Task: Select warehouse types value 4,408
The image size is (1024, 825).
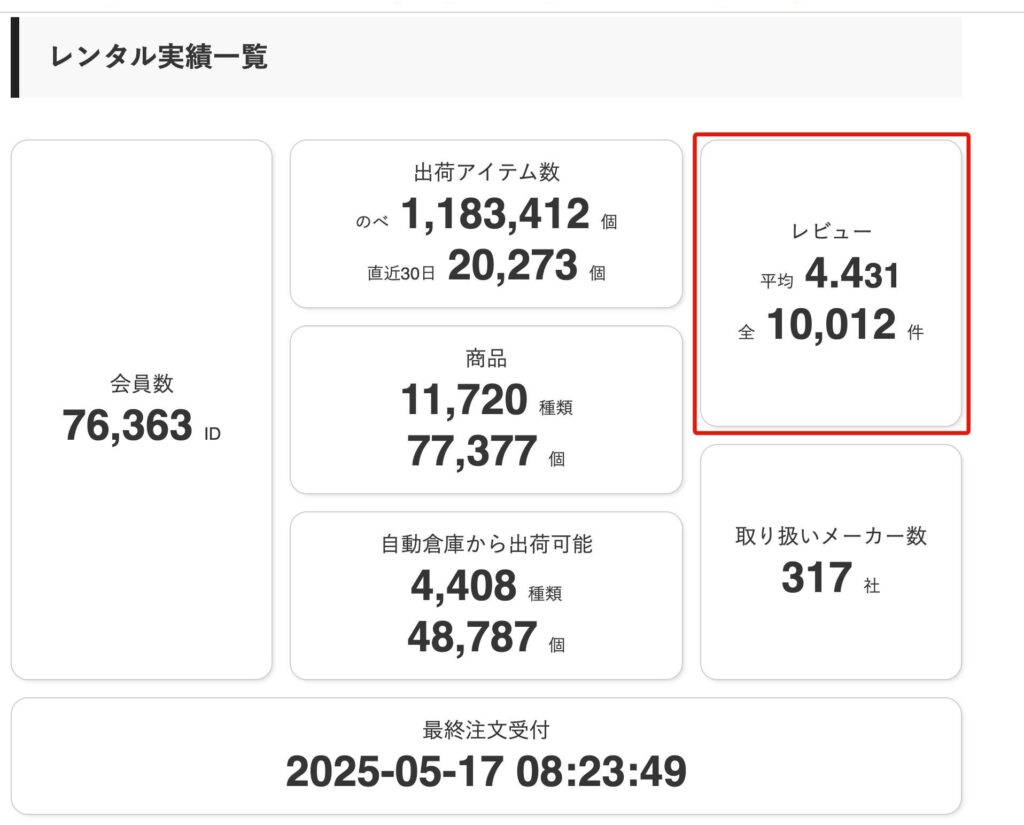Action: pos(464,585)
